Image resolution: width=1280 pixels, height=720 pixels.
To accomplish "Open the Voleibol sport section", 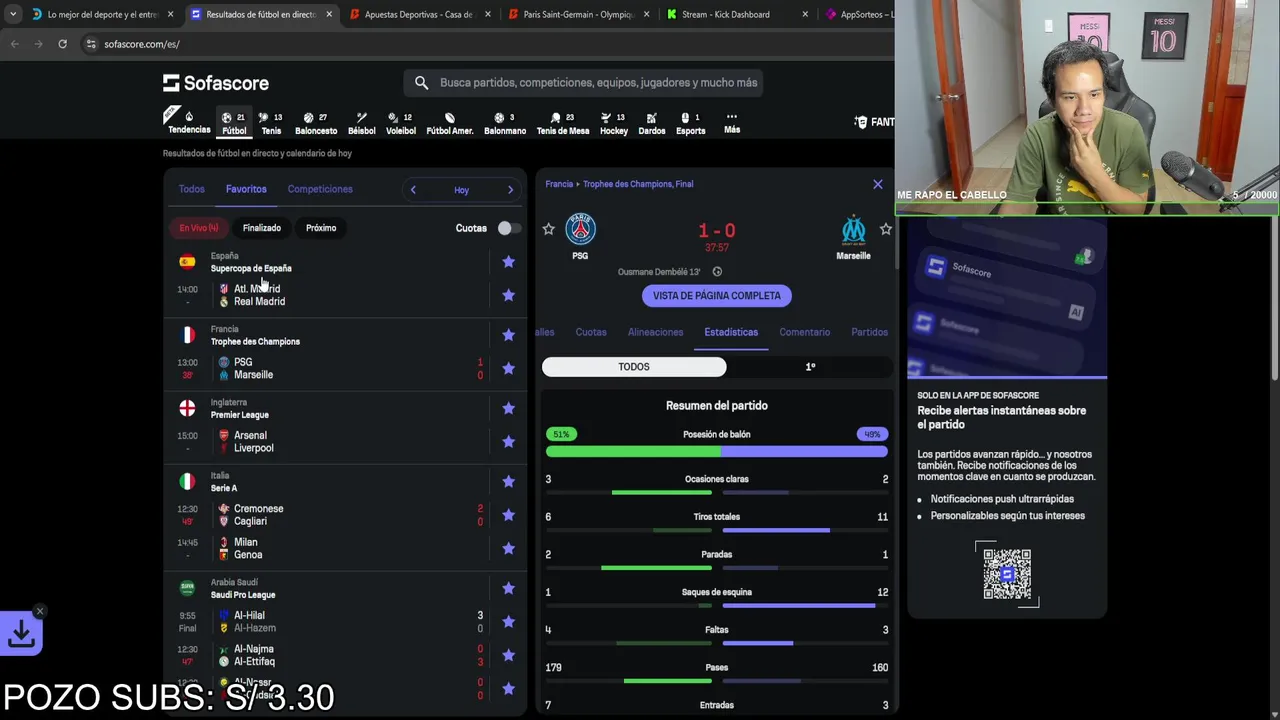I will (401, 122).
